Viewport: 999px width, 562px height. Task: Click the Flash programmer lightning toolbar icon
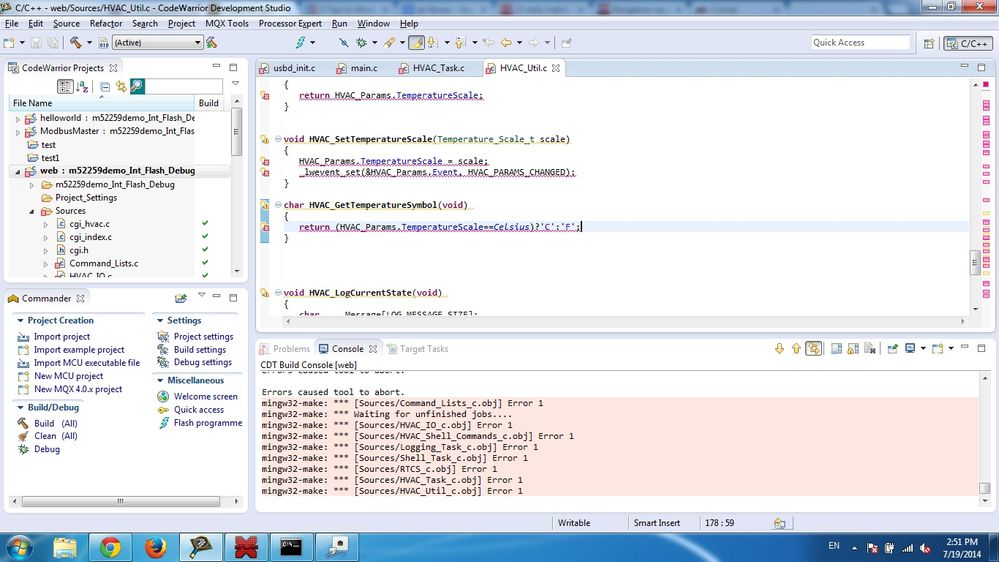[x=300, y=43]
